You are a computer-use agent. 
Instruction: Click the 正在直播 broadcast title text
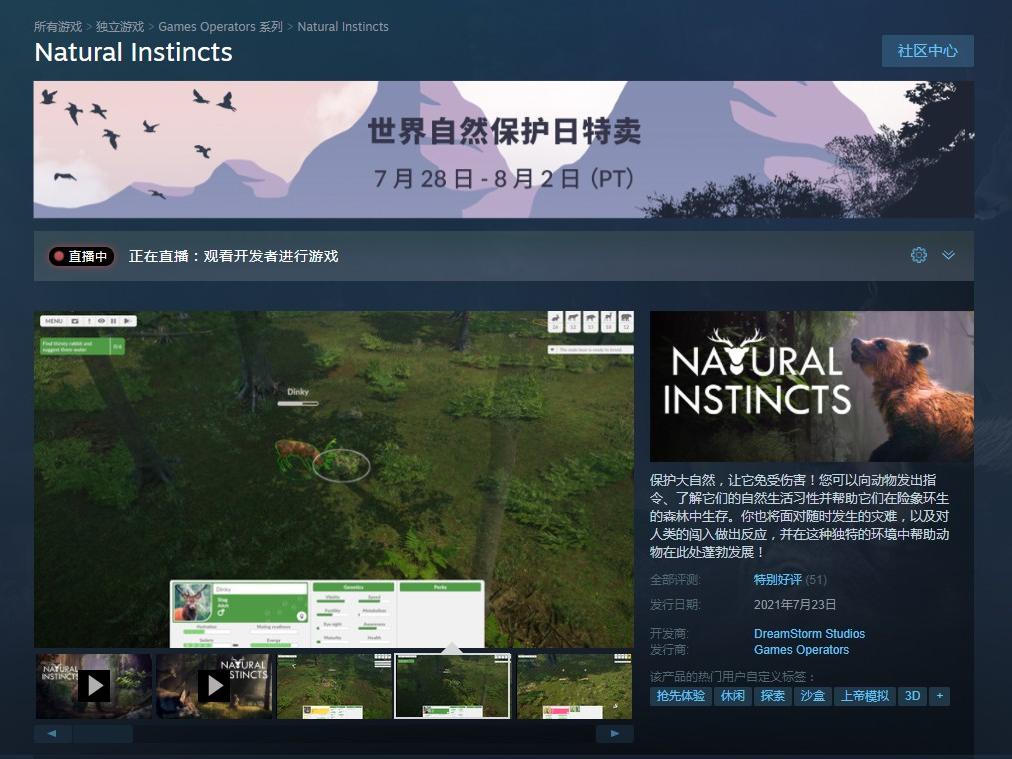click(234, 256)
